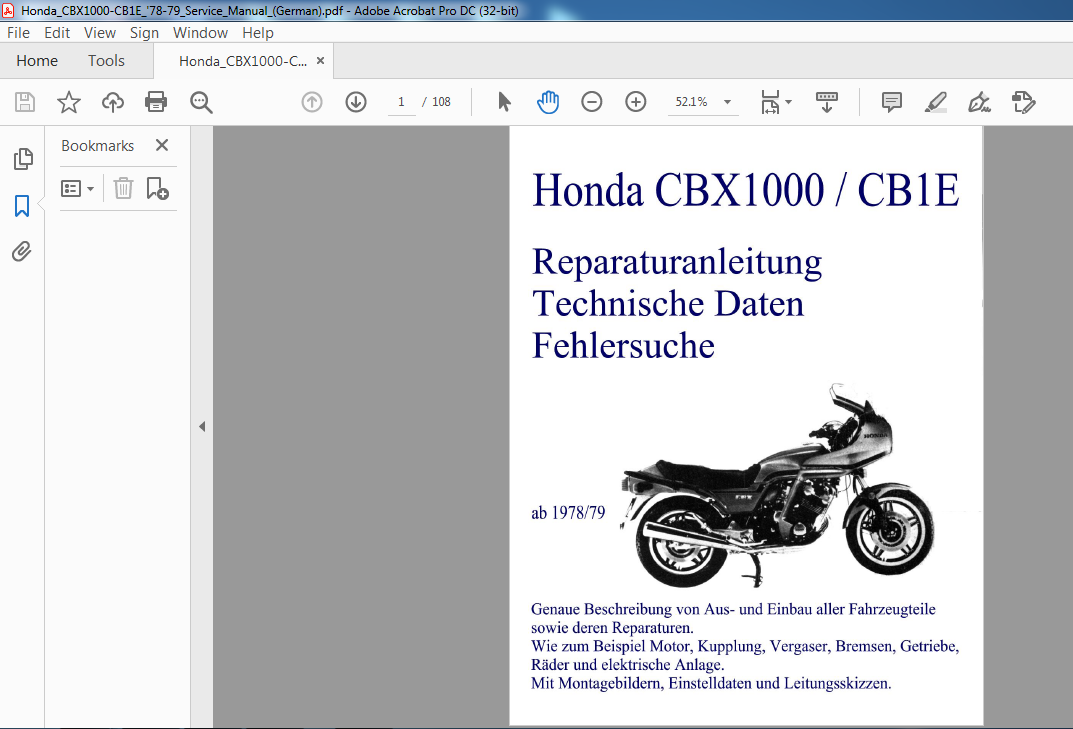Open the Edit menu
The image size is (1073, 729).
click(57, 33)
